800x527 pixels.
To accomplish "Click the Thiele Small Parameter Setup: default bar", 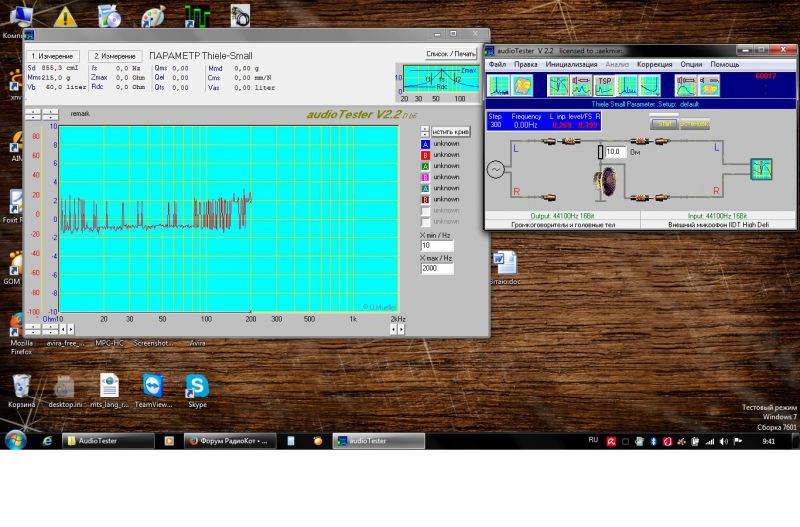I will click(x=640, y=104).
